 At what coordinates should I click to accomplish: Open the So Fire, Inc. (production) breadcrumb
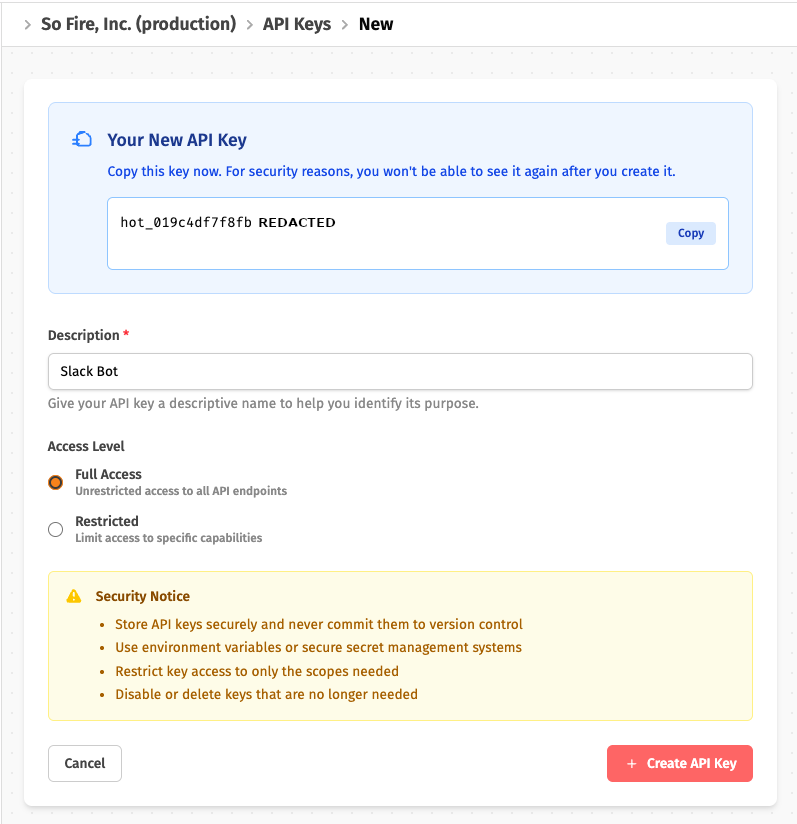[139, 24]
